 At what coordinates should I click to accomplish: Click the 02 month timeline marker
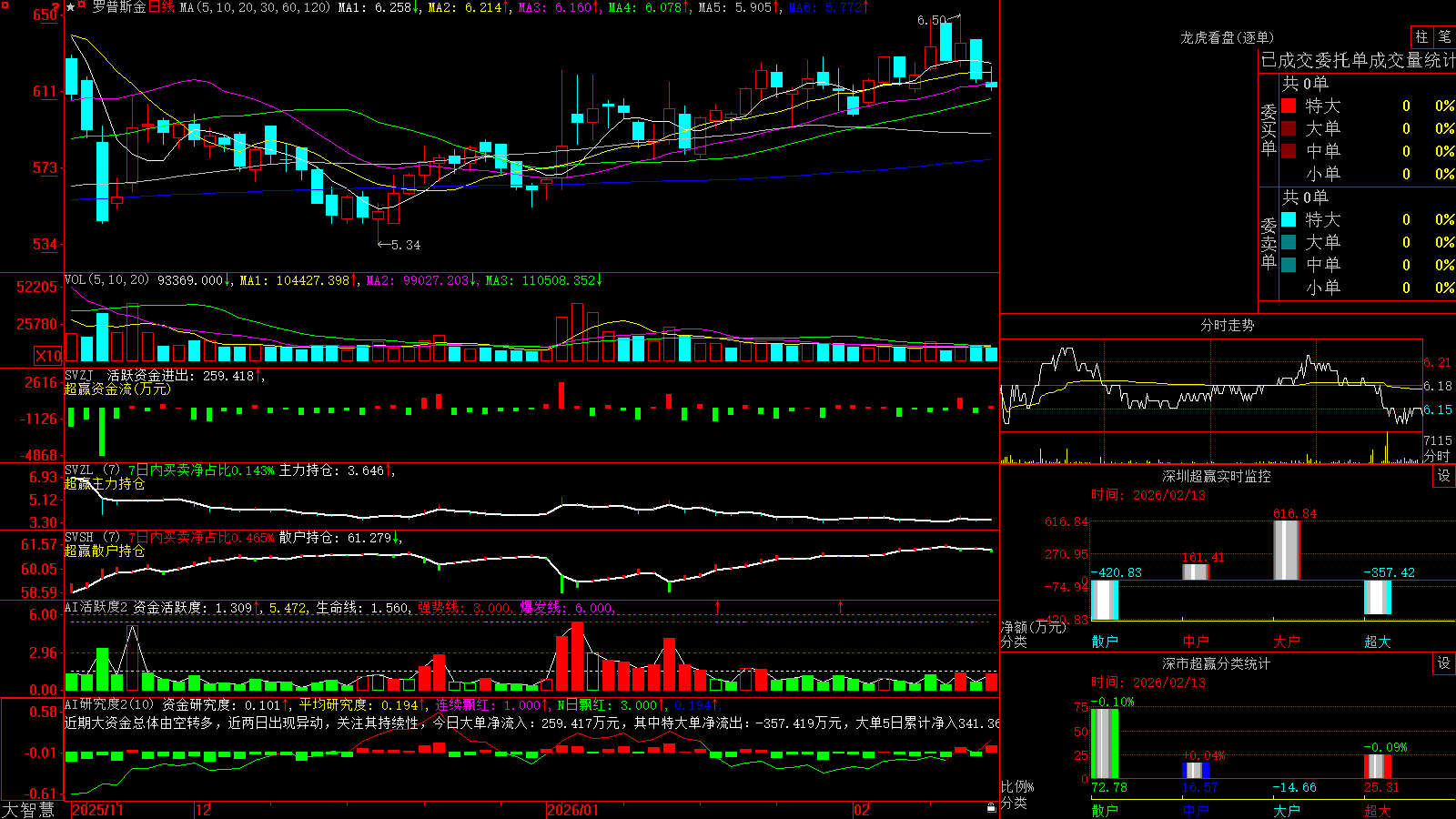[861, 809]
